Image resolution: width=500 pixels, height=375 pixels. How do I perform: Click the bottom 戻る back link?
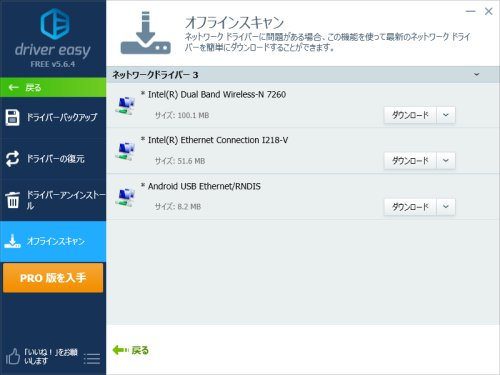(131, 350)
